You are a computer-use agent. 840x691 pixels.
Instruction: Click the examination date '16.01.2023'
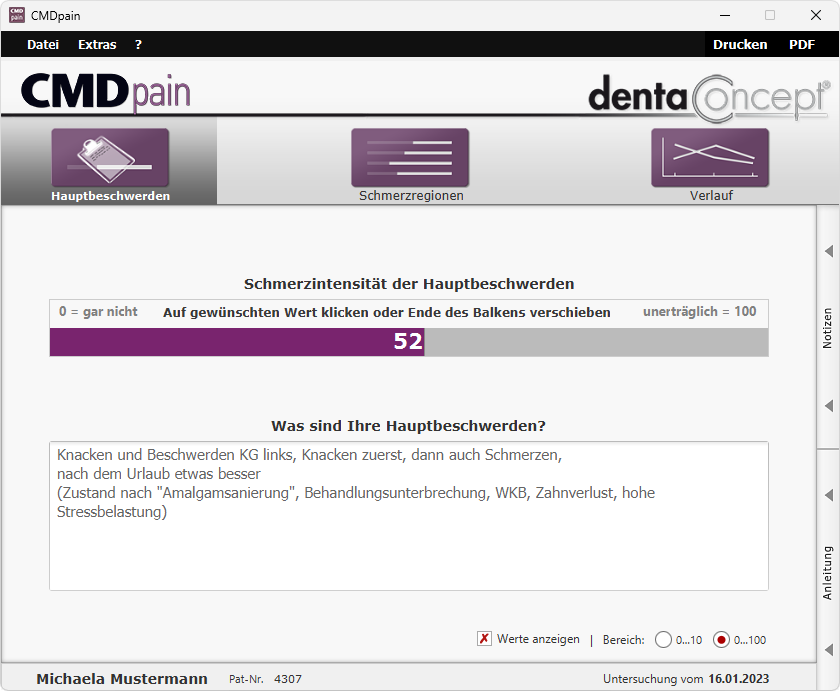(x=738, y=679)
